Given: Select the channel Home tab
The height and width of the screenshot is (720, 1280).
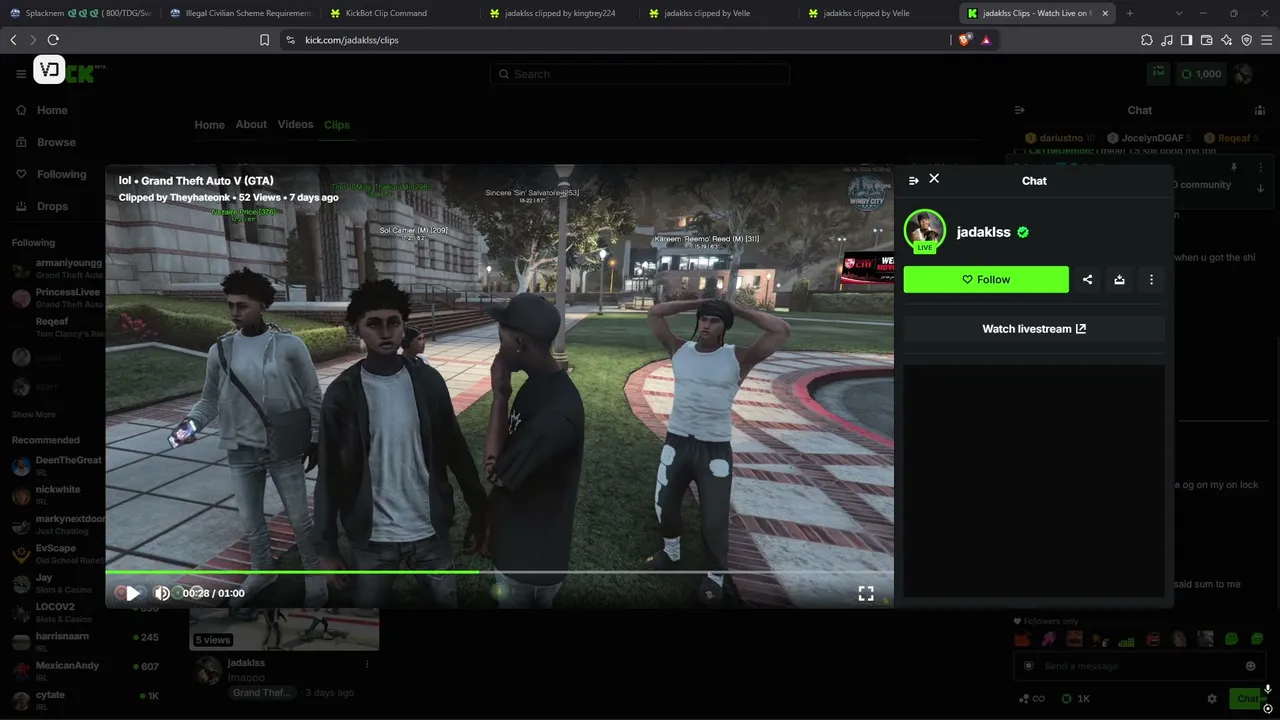Looking at the screenshot, I should point(209,125).
